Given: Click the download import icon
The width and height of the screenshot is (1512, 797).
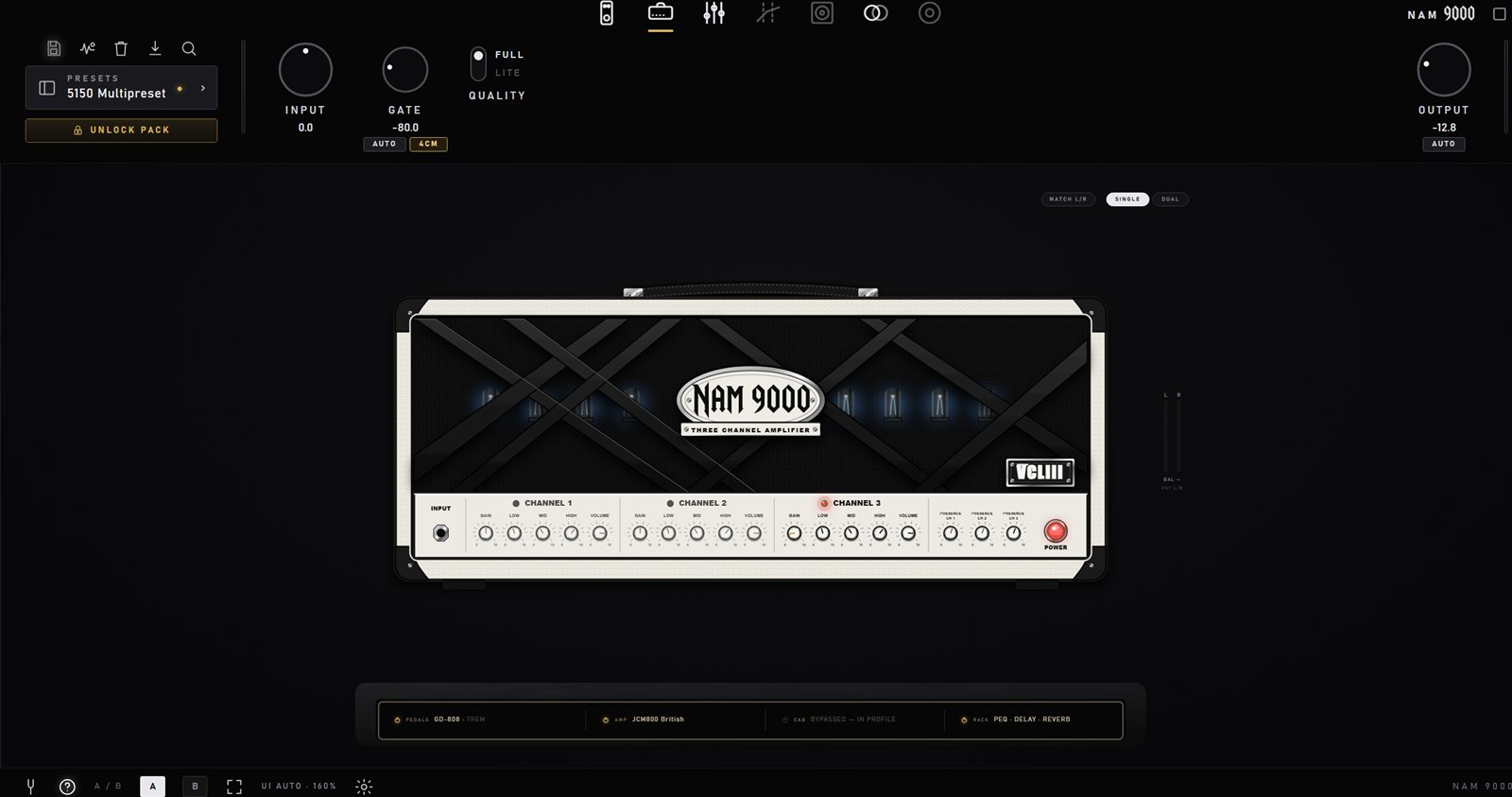Looking at the screenshot, I should [155, 48].
